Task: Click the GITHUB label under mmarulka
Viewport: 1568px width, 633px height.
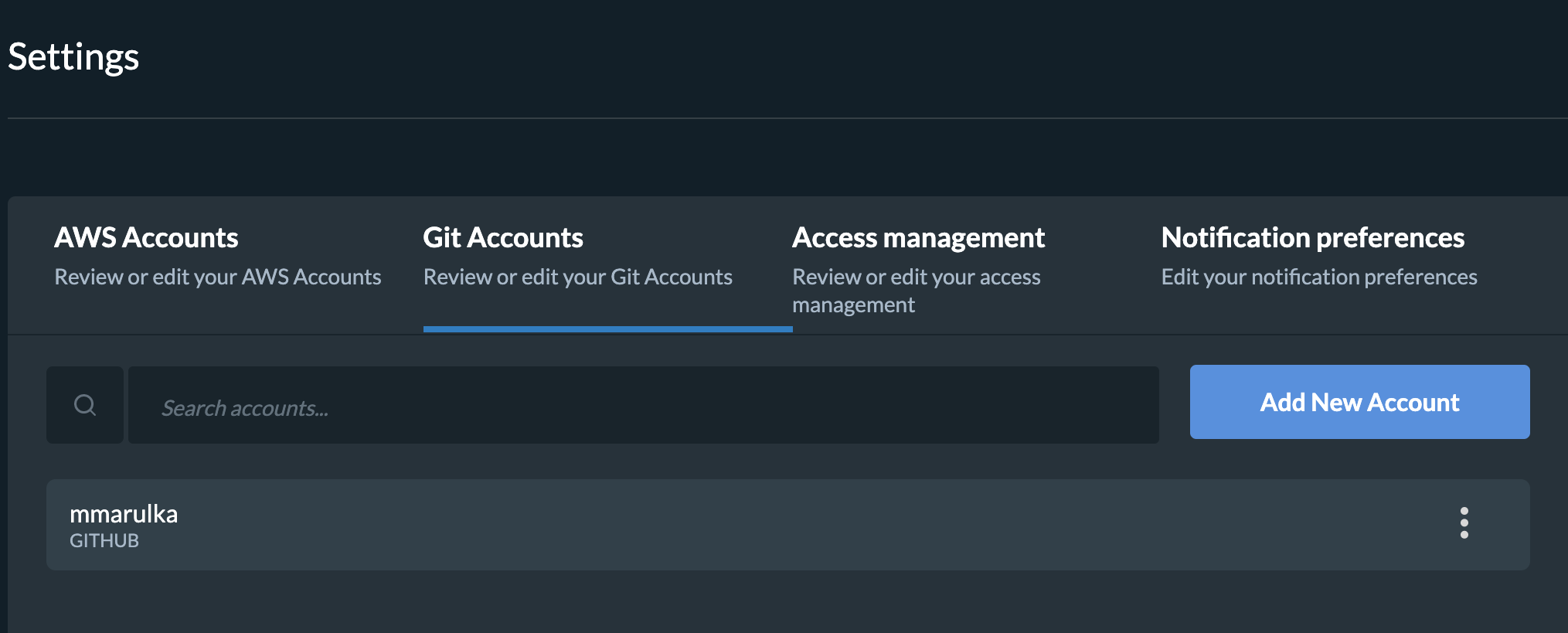Action: (104, 541)
